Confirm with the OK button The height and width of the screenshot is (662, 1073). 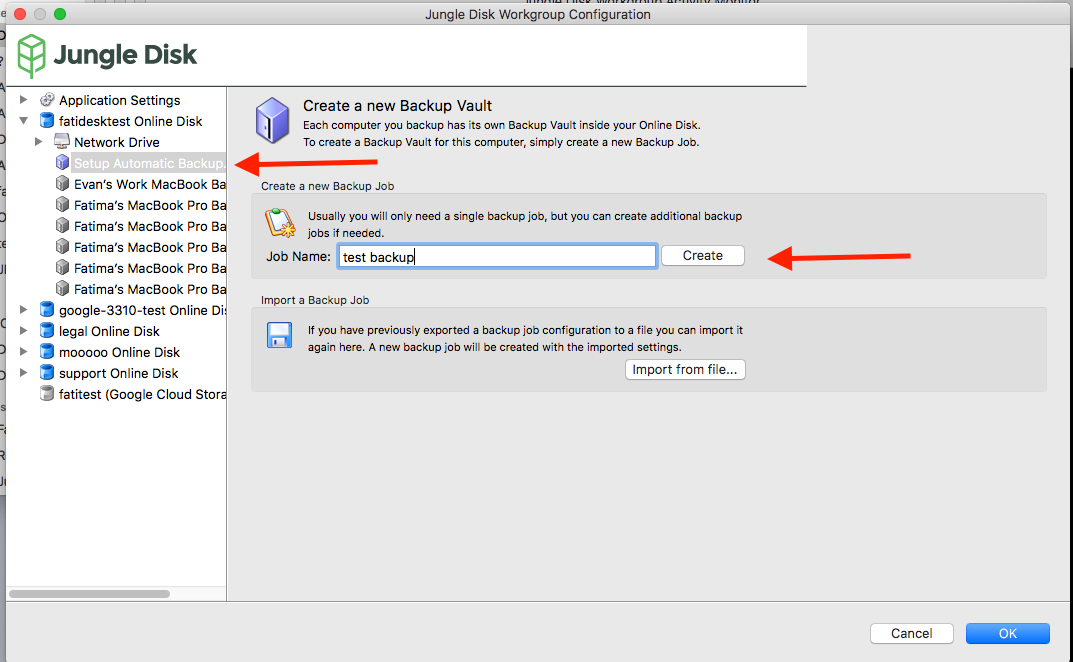(x=1007, y=633)
